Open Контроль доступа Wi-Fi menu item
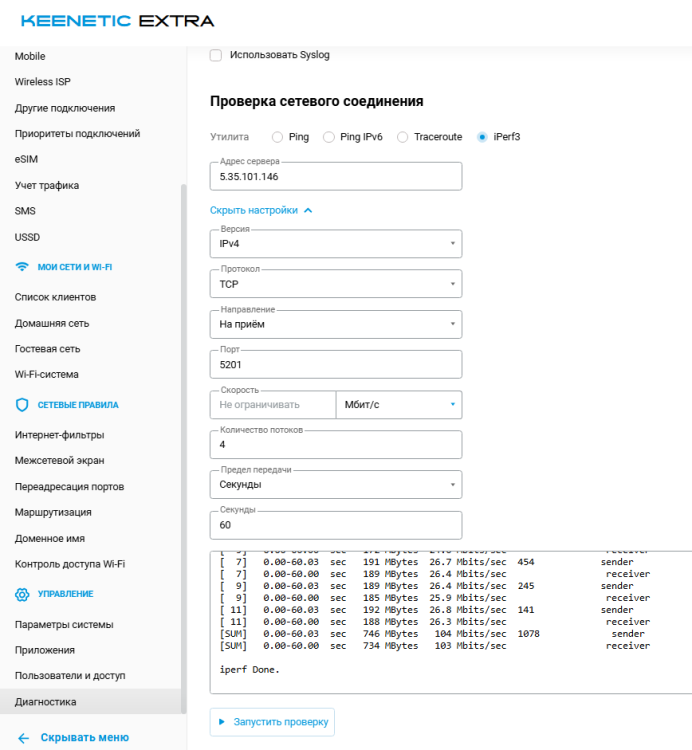Screen dimensions: 692x750 point(70,564)
